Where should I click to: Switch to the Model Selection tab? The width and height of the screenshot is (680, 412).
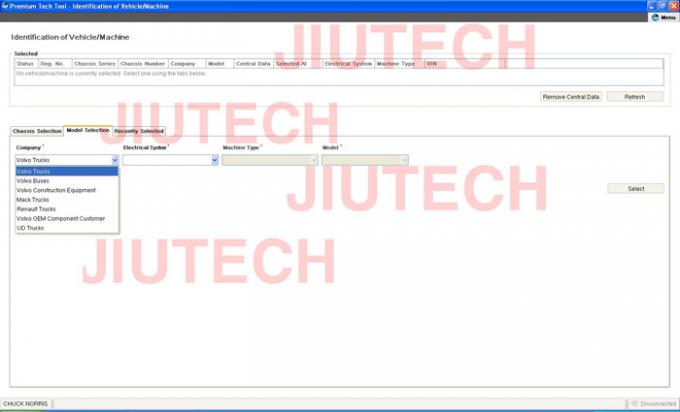[x=88, y=130]
